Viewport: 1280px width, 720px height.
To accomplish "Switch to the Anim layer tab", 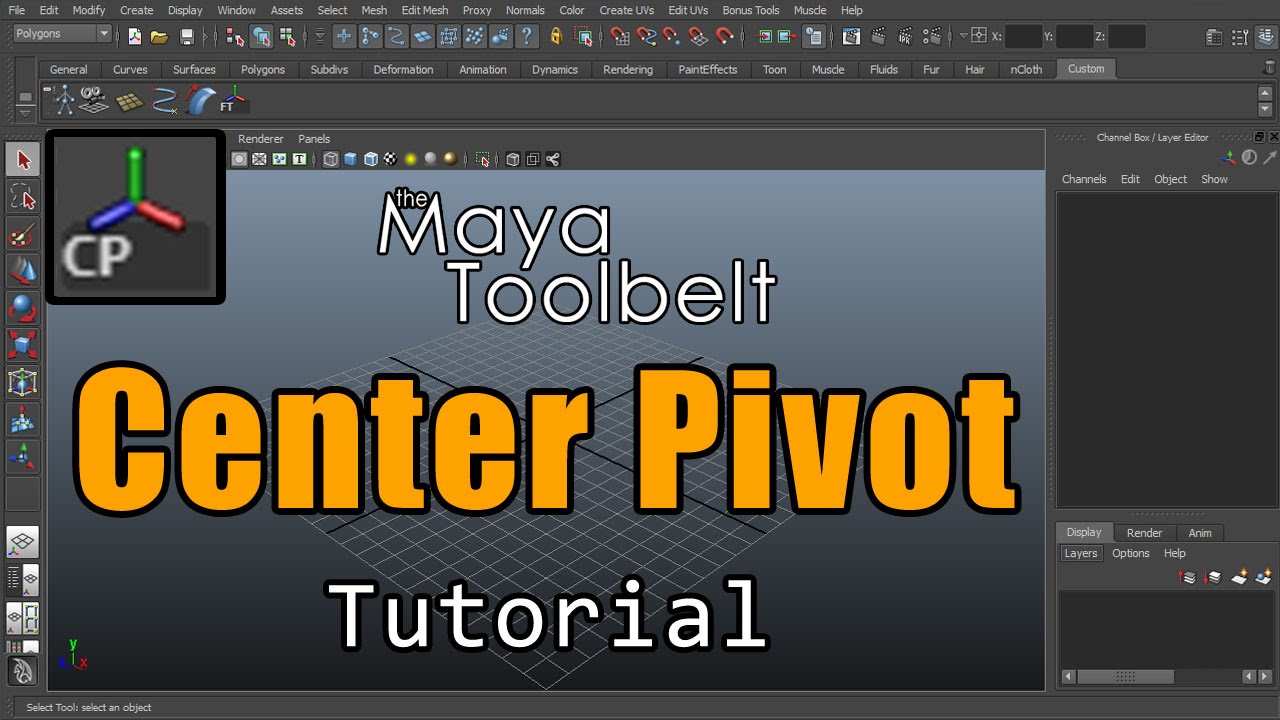I will (1200, 533).
